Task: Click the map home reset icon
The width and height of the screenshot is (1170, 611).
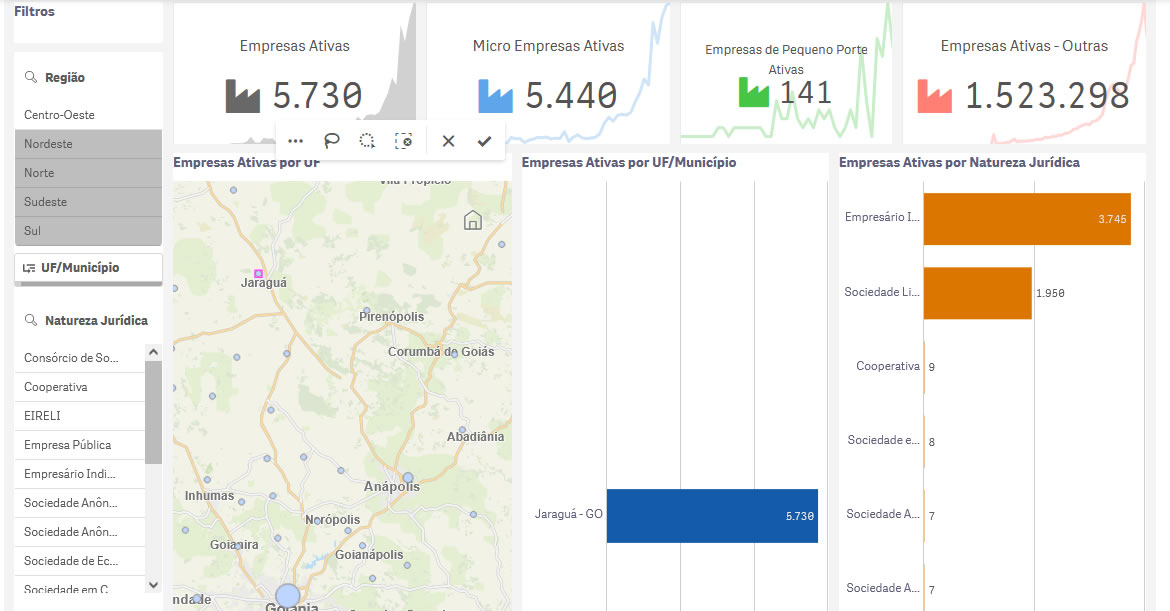Action: coord(473,220)
